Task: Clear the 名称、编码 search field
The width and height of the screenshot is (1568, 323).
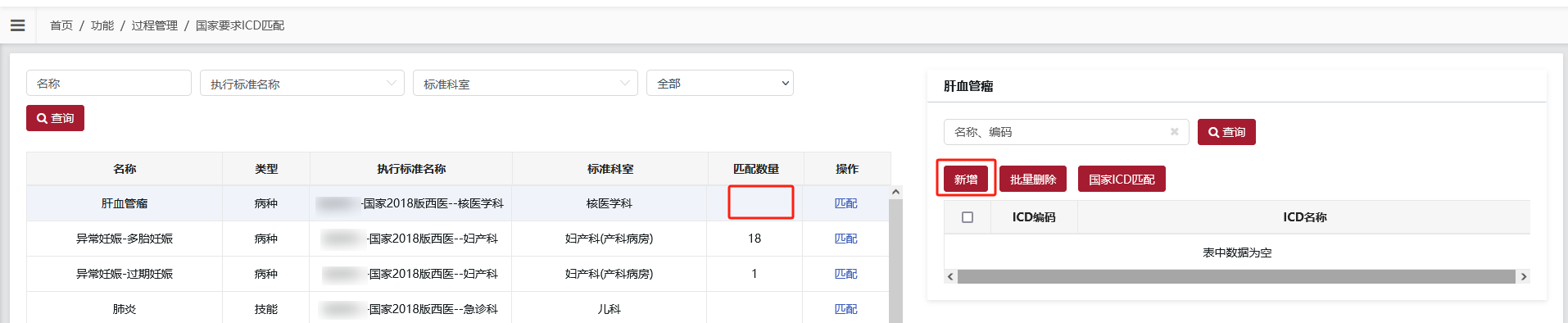Action: click(1174, 132)
